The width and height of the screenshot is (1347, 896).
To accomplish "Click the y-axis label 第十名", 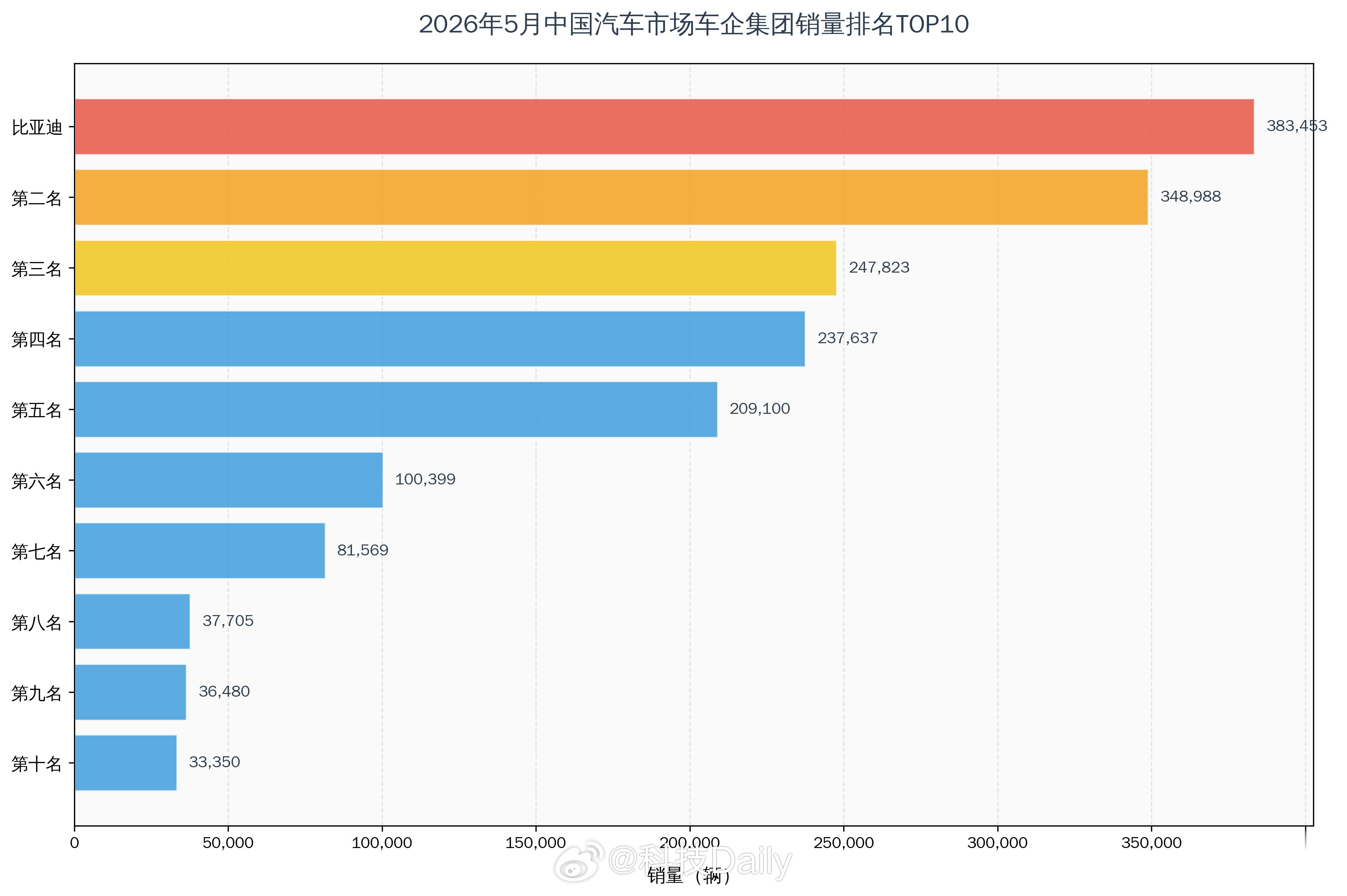I will 37,764.
